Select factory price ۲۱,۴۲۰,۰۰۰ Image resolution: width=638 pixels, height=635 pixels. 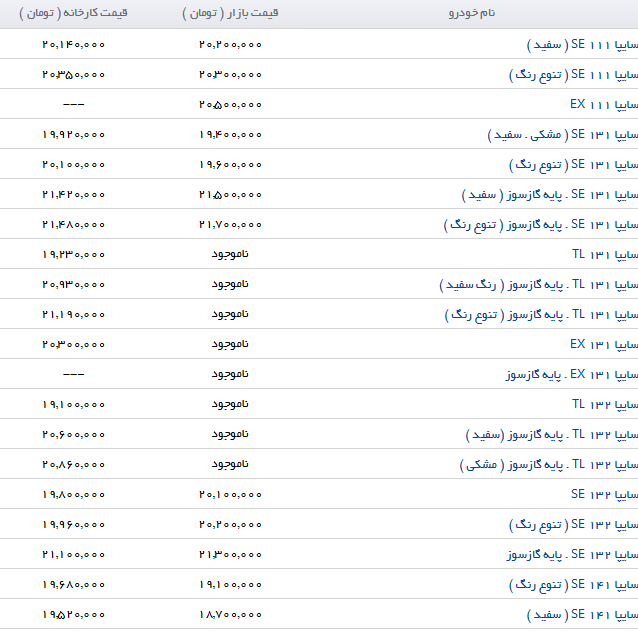point(73,194)
